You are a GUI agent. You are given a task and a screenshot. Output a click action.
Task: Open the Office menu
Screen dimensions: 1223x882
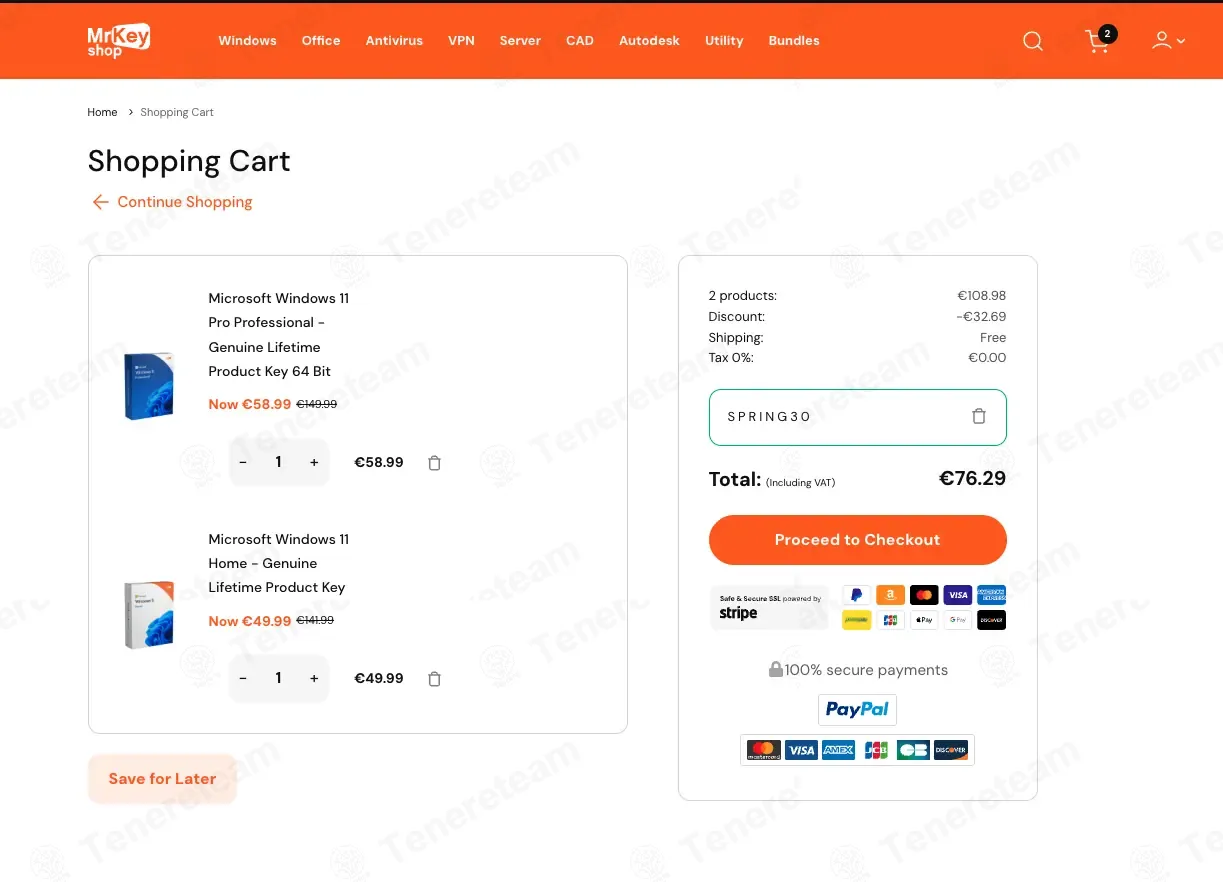(x=321, y=41)
